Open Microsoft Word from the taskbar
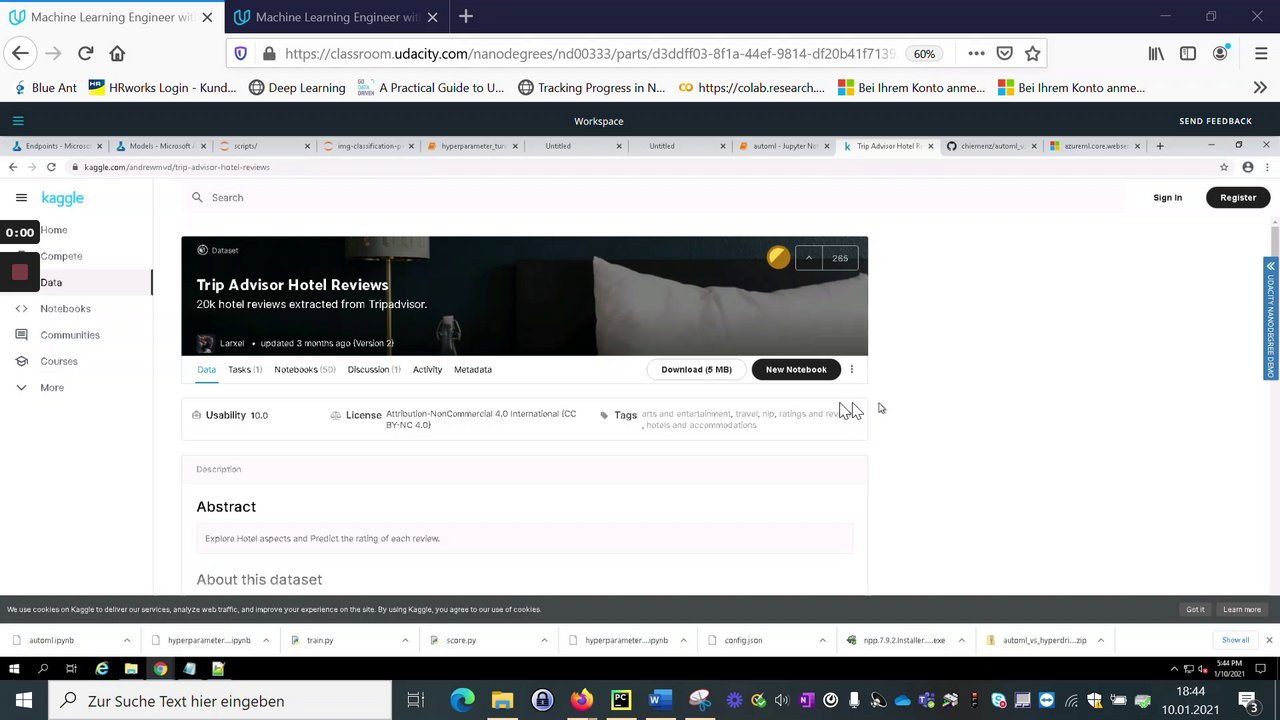This screenshot has height=720, width=1280. click(660, 700)
